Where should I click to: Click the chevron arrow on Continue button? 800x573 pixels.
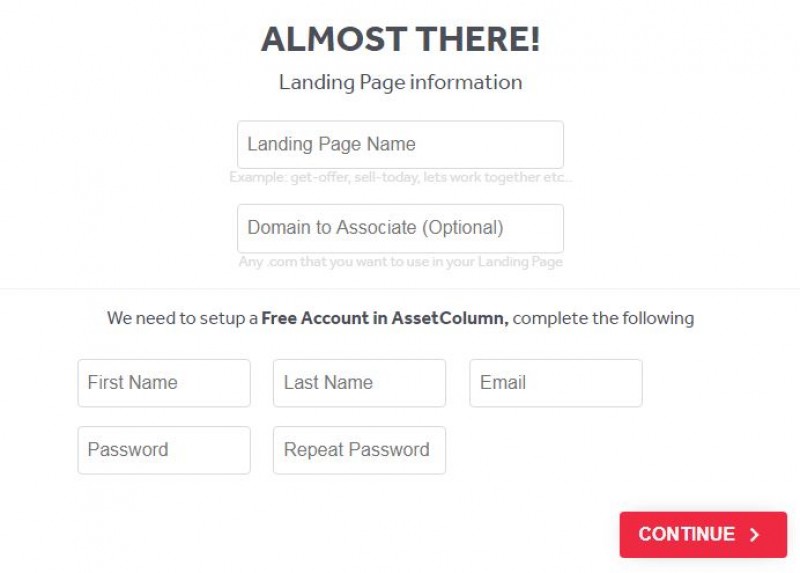(755, 534)
